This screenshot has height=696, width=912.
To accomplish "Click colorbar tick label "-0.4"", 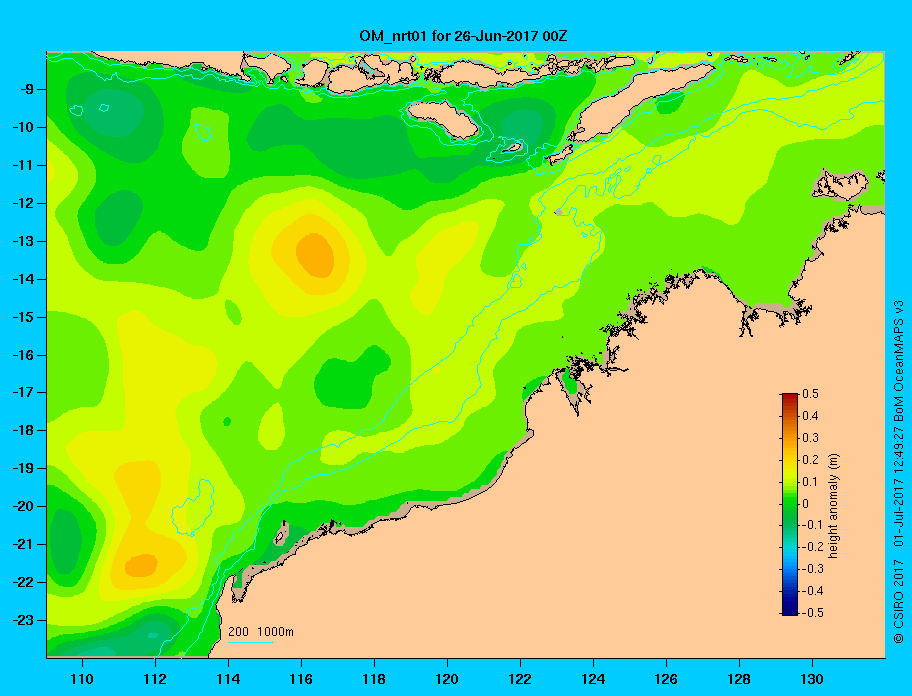I will [x=813, y=591].
